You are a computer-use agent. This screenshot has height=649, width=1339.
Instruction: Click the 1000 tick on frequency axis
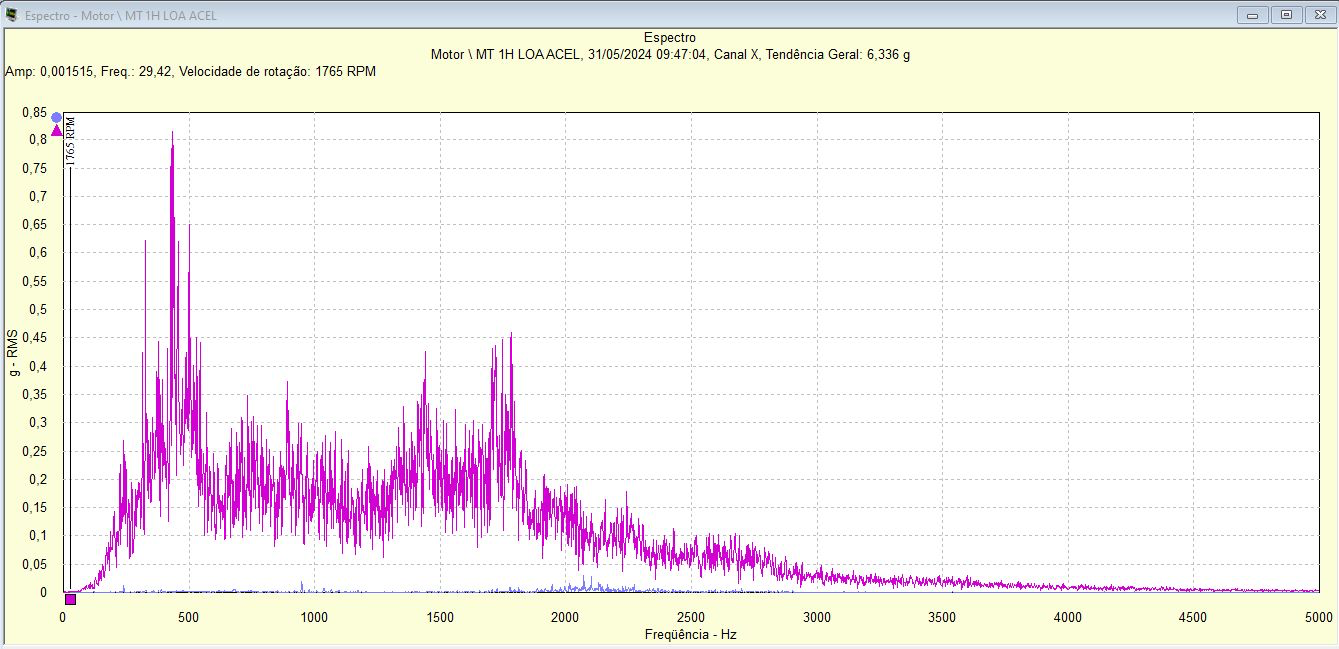(x=314, y=617)
